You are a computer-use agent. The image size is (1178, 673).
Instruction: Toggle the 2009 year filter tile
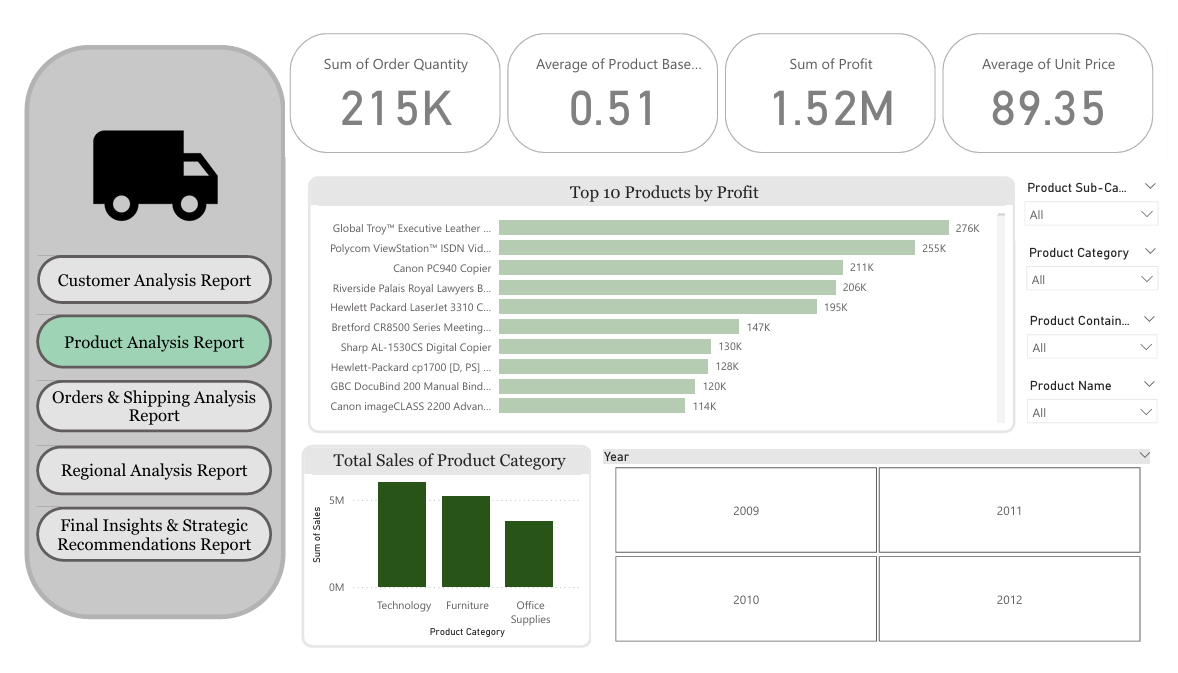point(745,510)
